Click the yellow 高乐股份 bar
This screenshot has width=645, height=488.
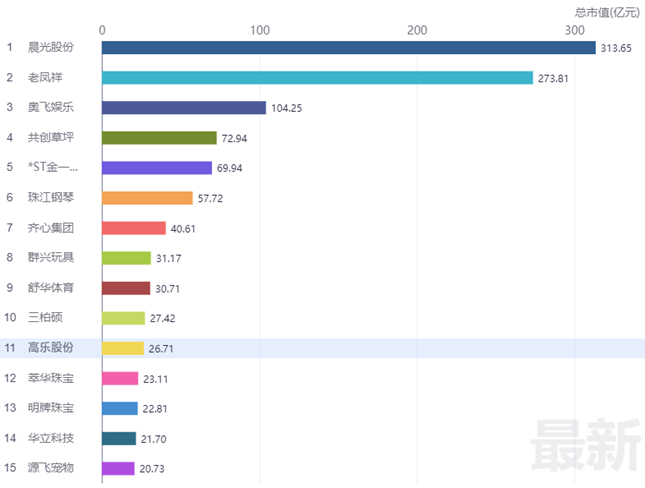[x=123, y=348]
